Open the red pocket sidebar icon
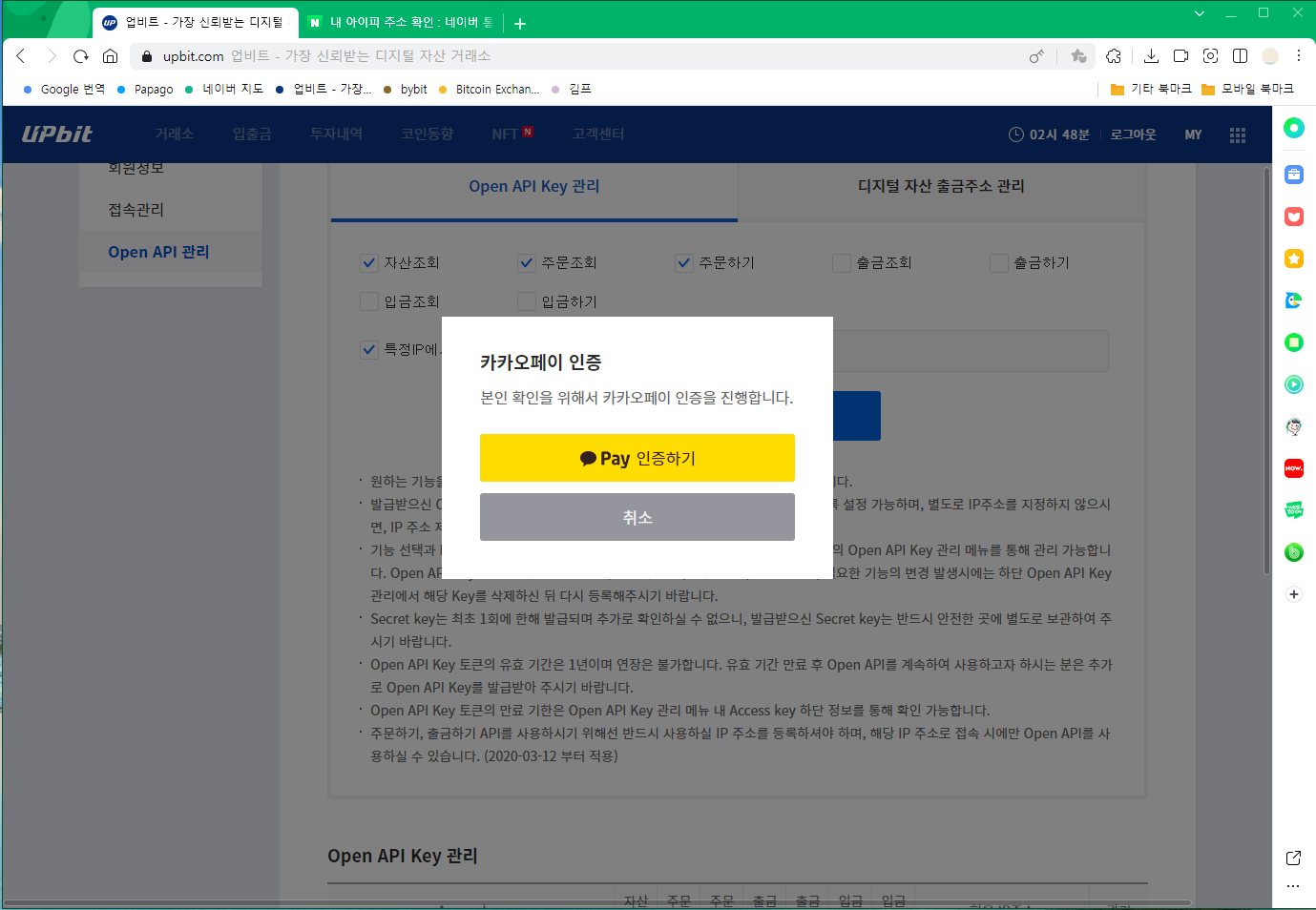 pyautogui.click(x=1294, y=217)
